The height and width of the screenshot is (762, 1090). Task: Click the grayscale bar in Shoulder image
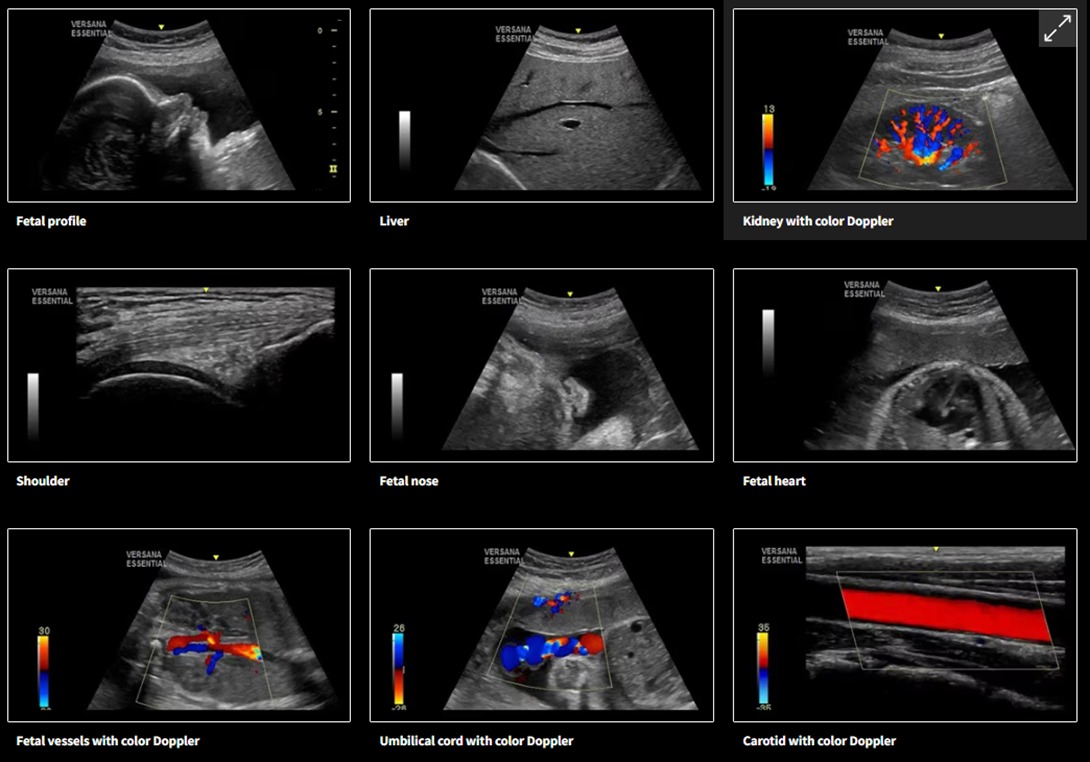(x=33, y=405)
